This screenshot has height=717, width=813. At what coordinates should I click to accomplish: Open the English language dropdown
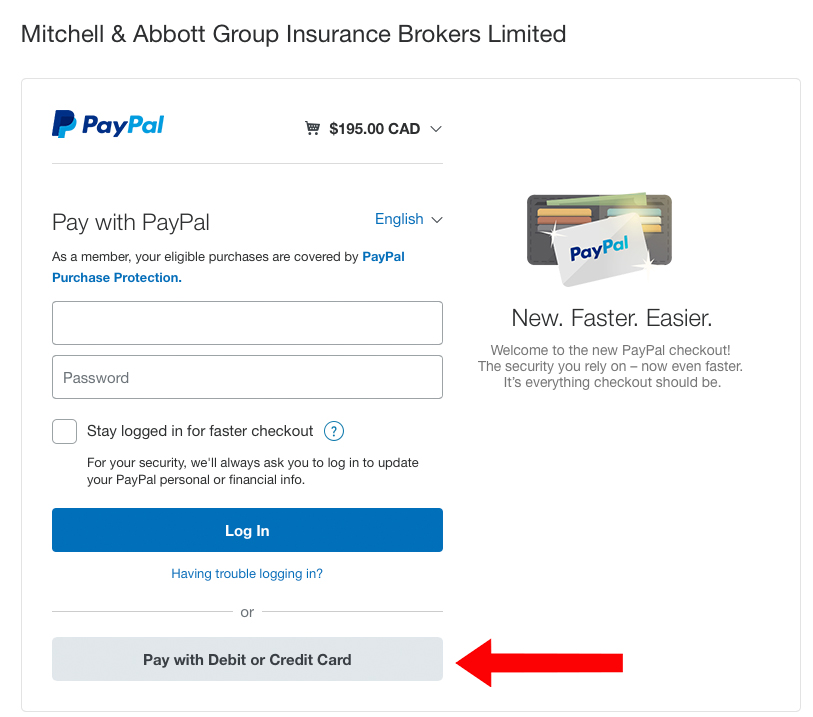coord(409,219)
